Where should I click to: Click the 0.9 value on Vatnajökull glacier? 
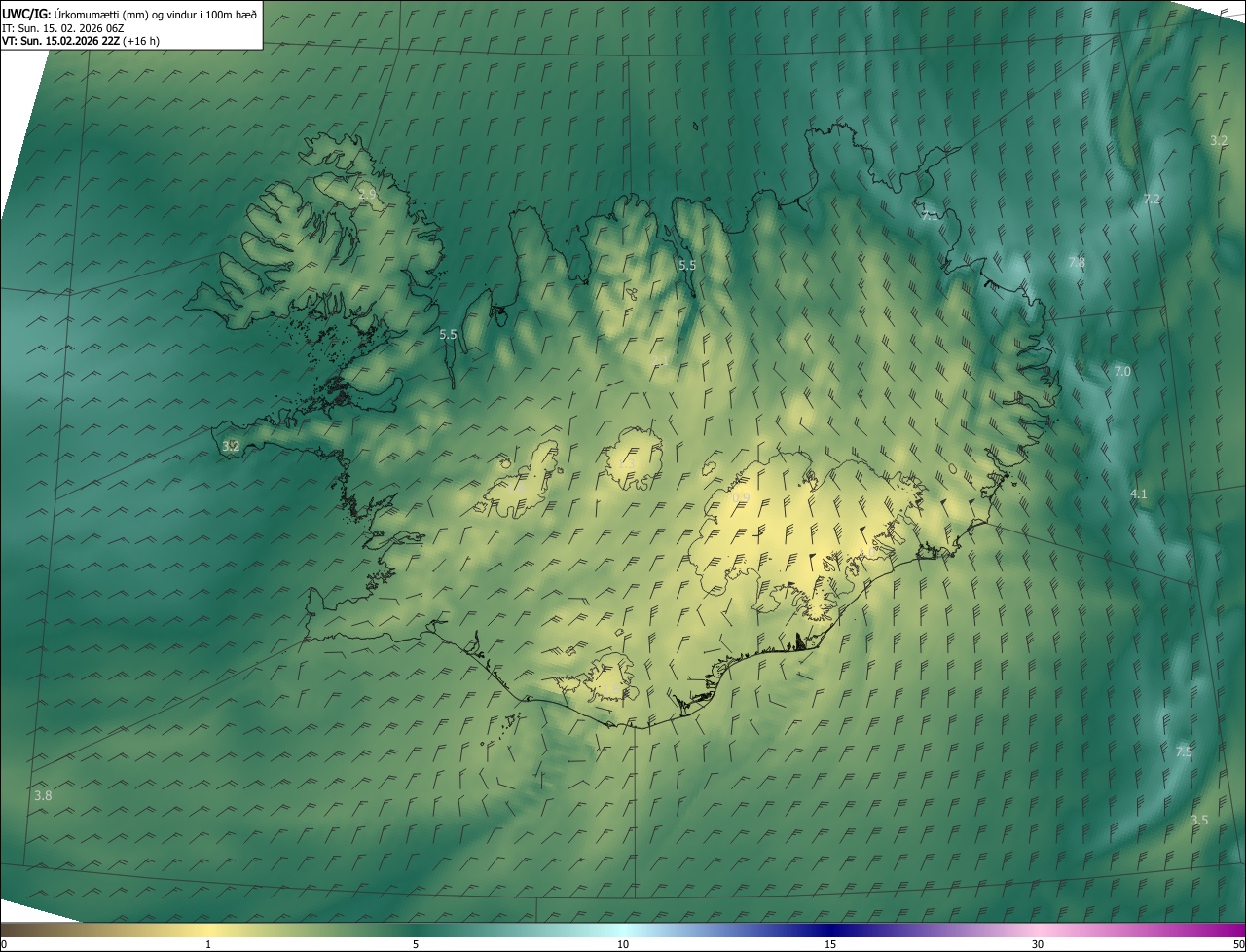[741, 497]
